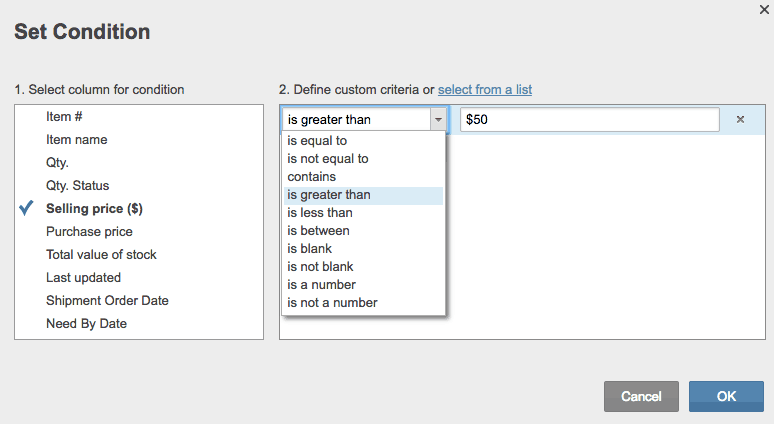Choose the 'Purchase price' column
The width and height of the screenshot is (774, 424).
(87, 232)
